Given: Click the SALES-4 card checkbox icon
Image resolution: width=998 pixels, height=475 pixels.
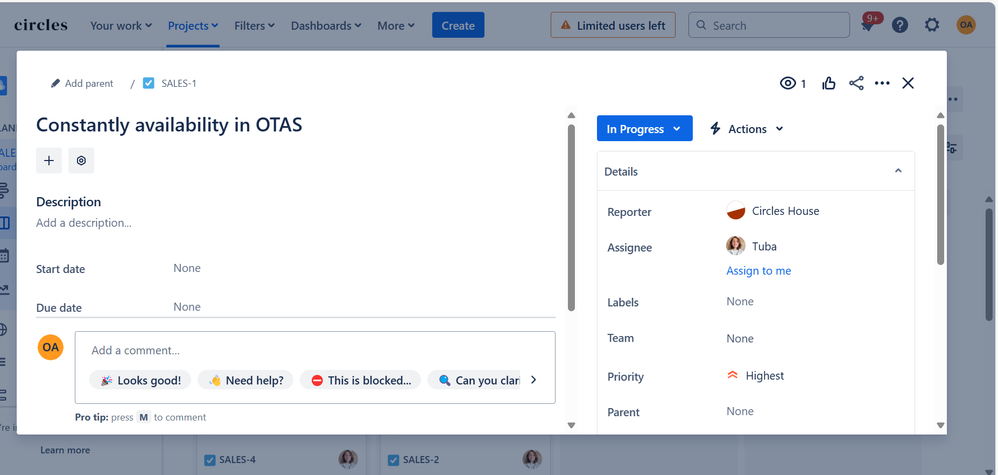Looking at the screenshot, I should click(x=209, y=460).
